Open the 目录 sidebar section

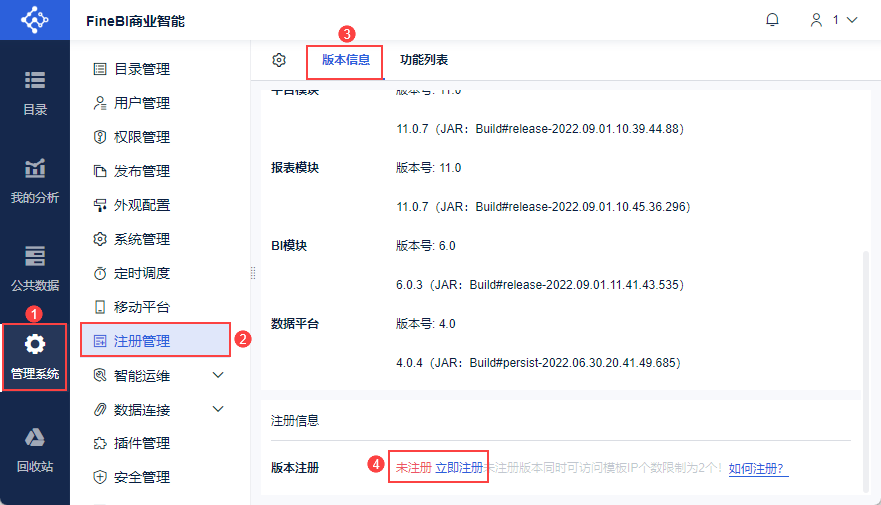[x=35, y=93]
